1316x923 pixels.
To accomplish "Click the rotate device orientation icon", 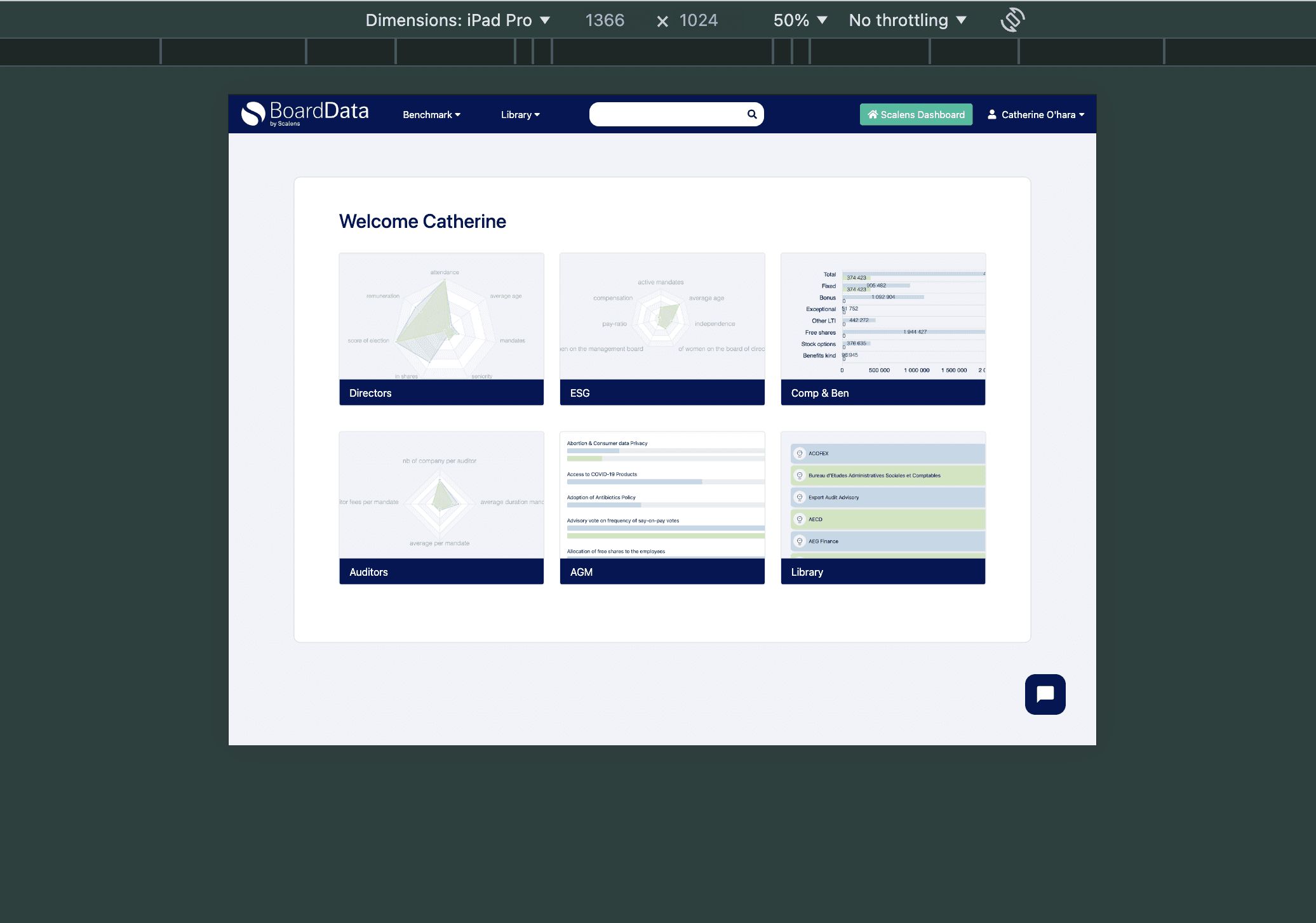I will 1012,20.
